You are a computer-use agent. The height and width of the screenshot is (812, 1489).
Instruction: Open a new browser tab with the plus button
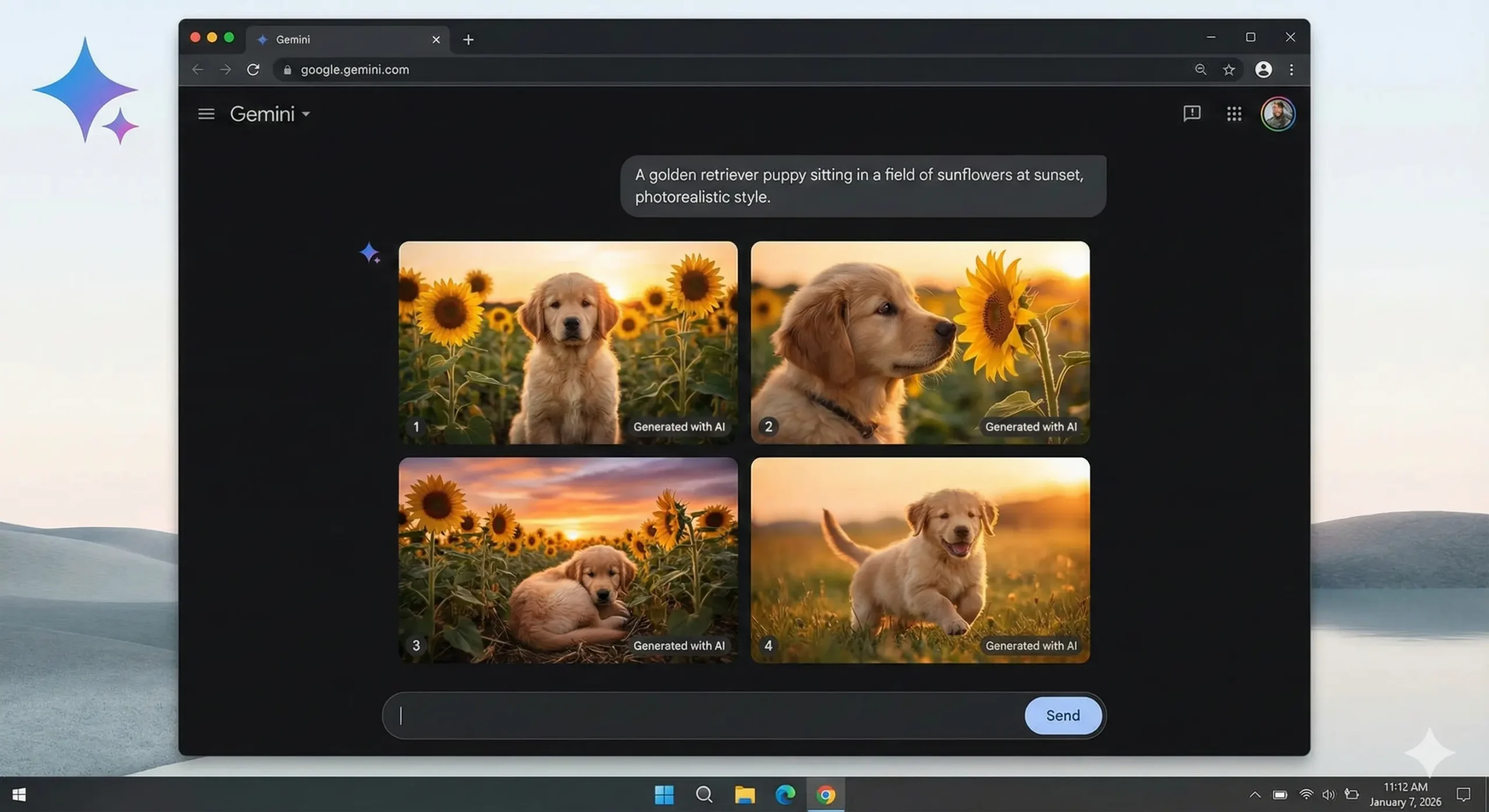point(469,39)
